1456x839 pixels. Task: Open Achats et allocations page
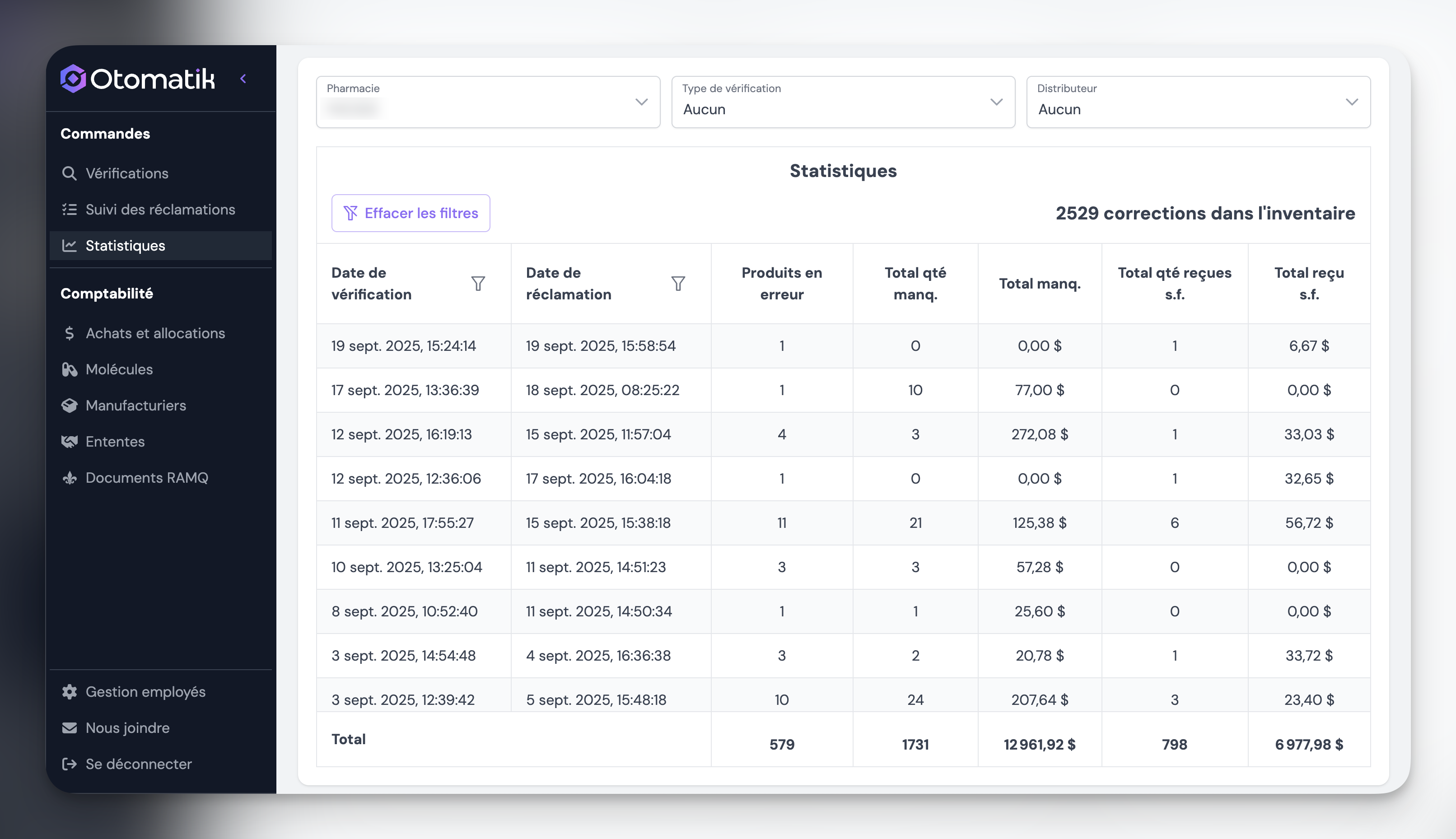pyautogui.click(x=155, y=333)
